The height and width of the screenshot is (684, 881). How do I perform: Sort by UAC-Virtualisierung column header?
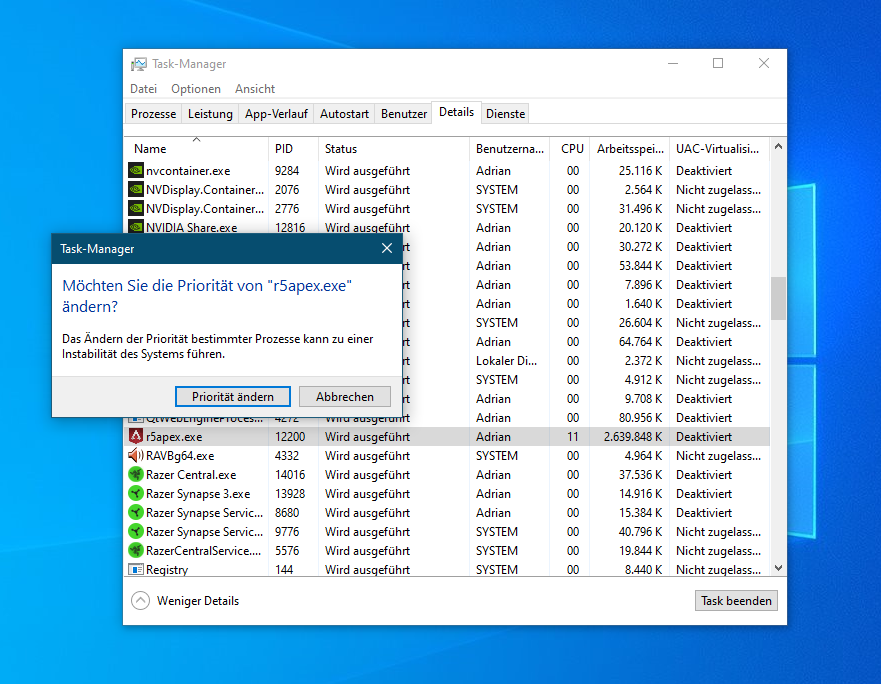point(719,148)
